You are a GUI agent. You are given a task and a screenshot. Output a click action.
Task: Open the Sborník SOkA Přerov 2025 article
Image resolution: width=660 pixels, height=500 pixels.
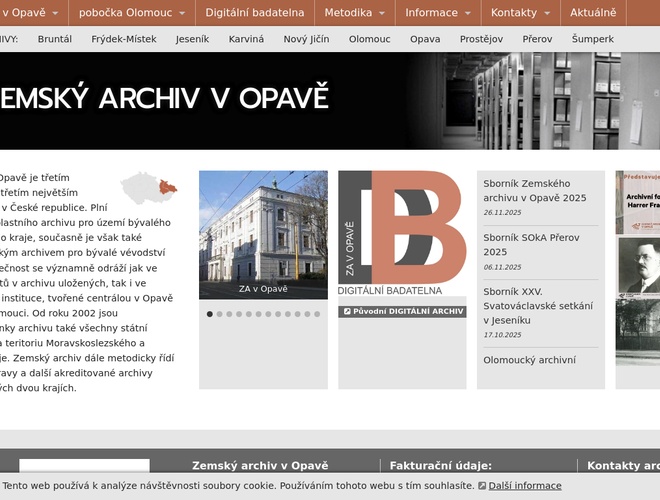pyautogui.click(x=531, y=244)
